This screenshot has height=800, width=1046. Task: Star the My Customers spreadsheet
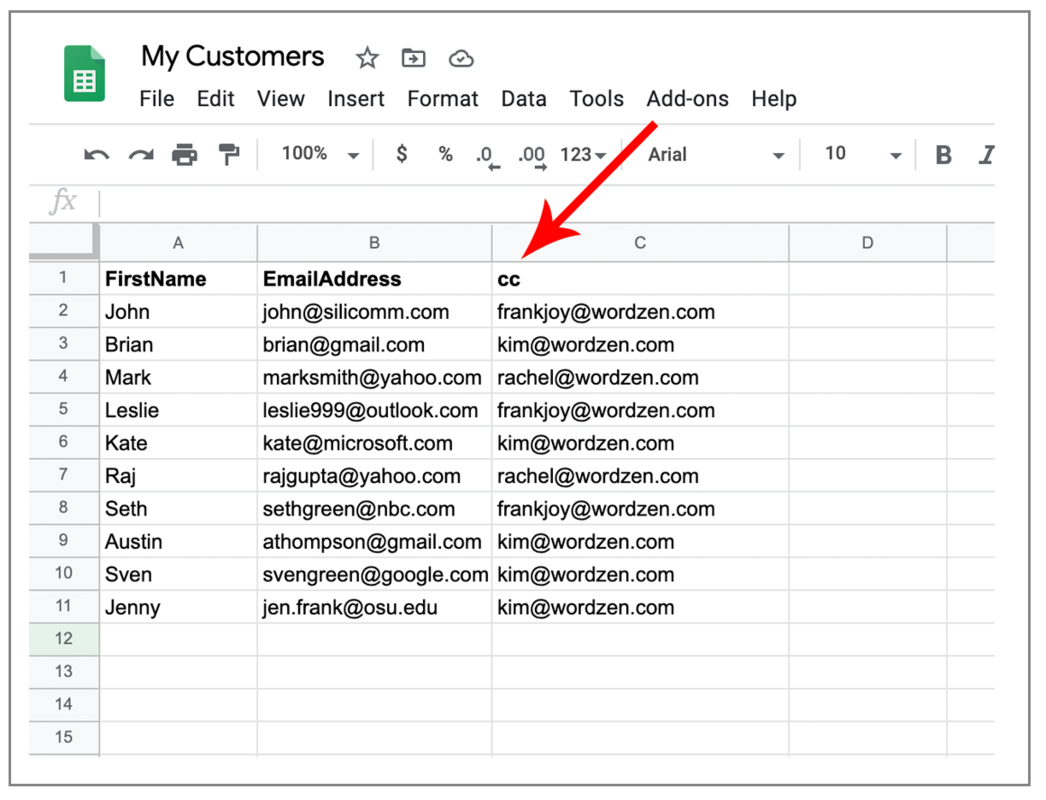point(366,59)
